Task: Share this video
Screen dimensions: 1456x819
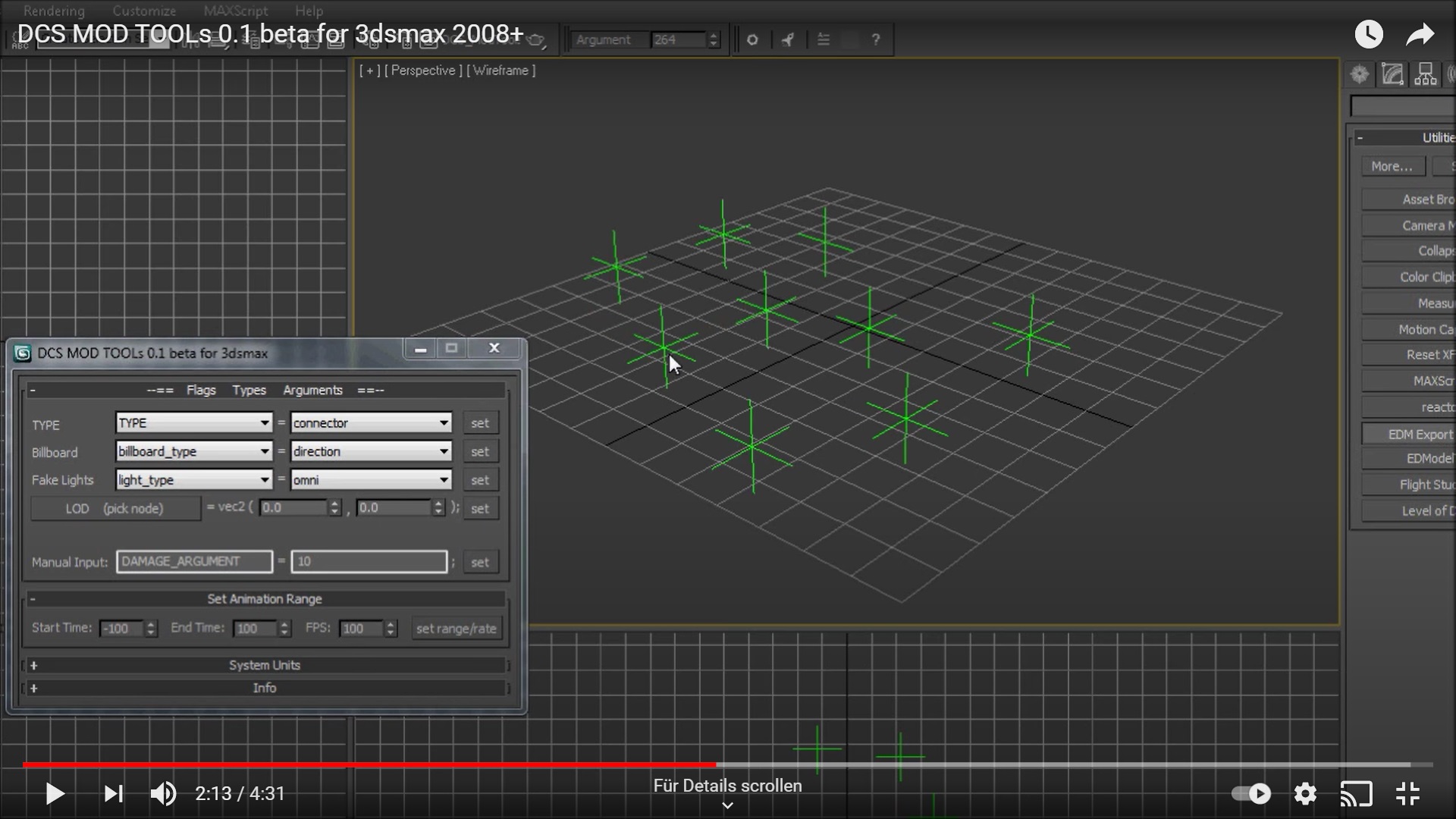Action: point(1420,34)
